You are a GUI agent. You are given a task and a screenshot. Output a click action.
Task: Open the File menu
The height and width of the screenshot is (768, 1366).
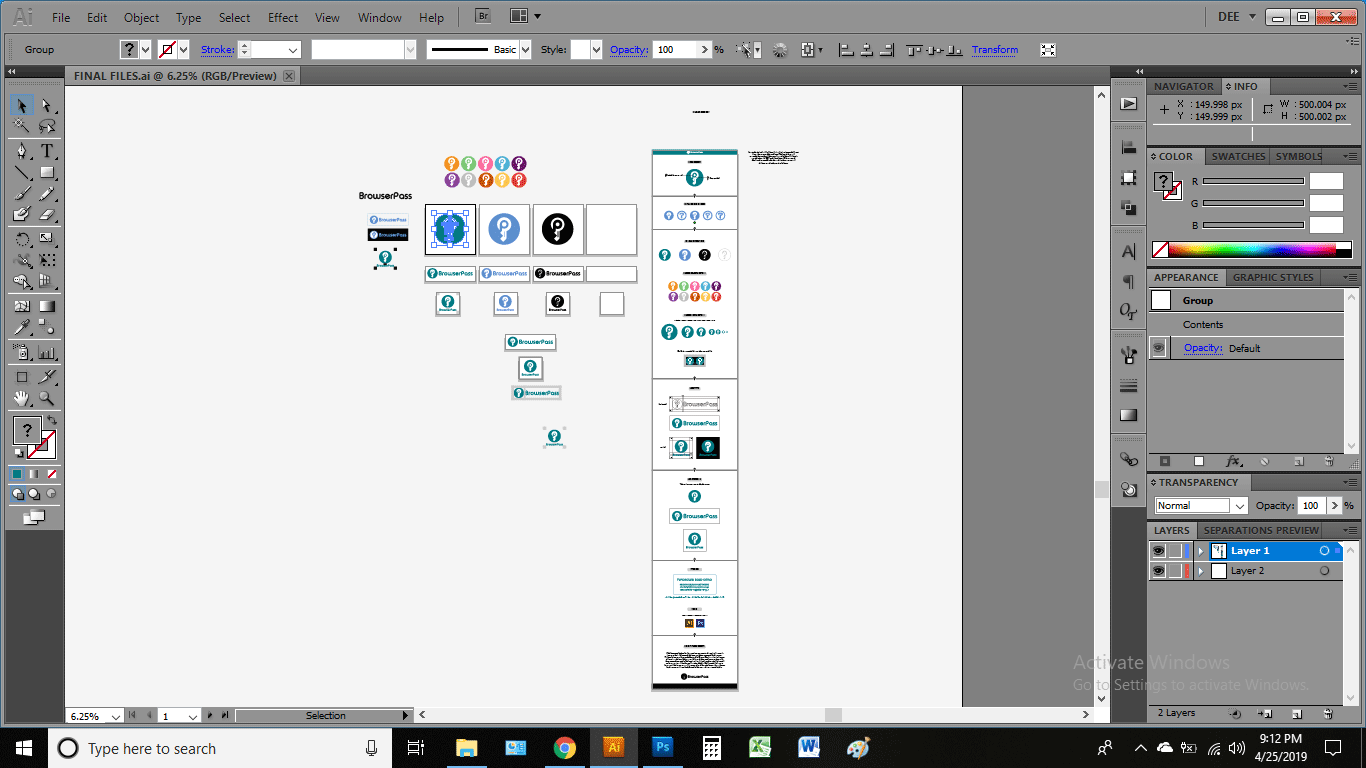(x=61, y=18)
